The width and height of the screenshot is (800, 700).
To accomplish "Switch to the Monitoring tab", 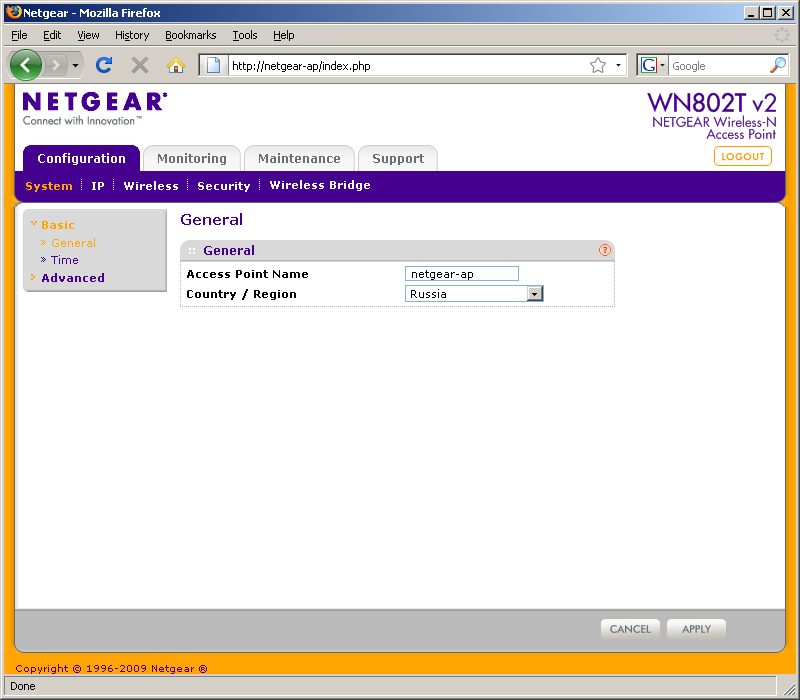I will (x=191, y=159).
